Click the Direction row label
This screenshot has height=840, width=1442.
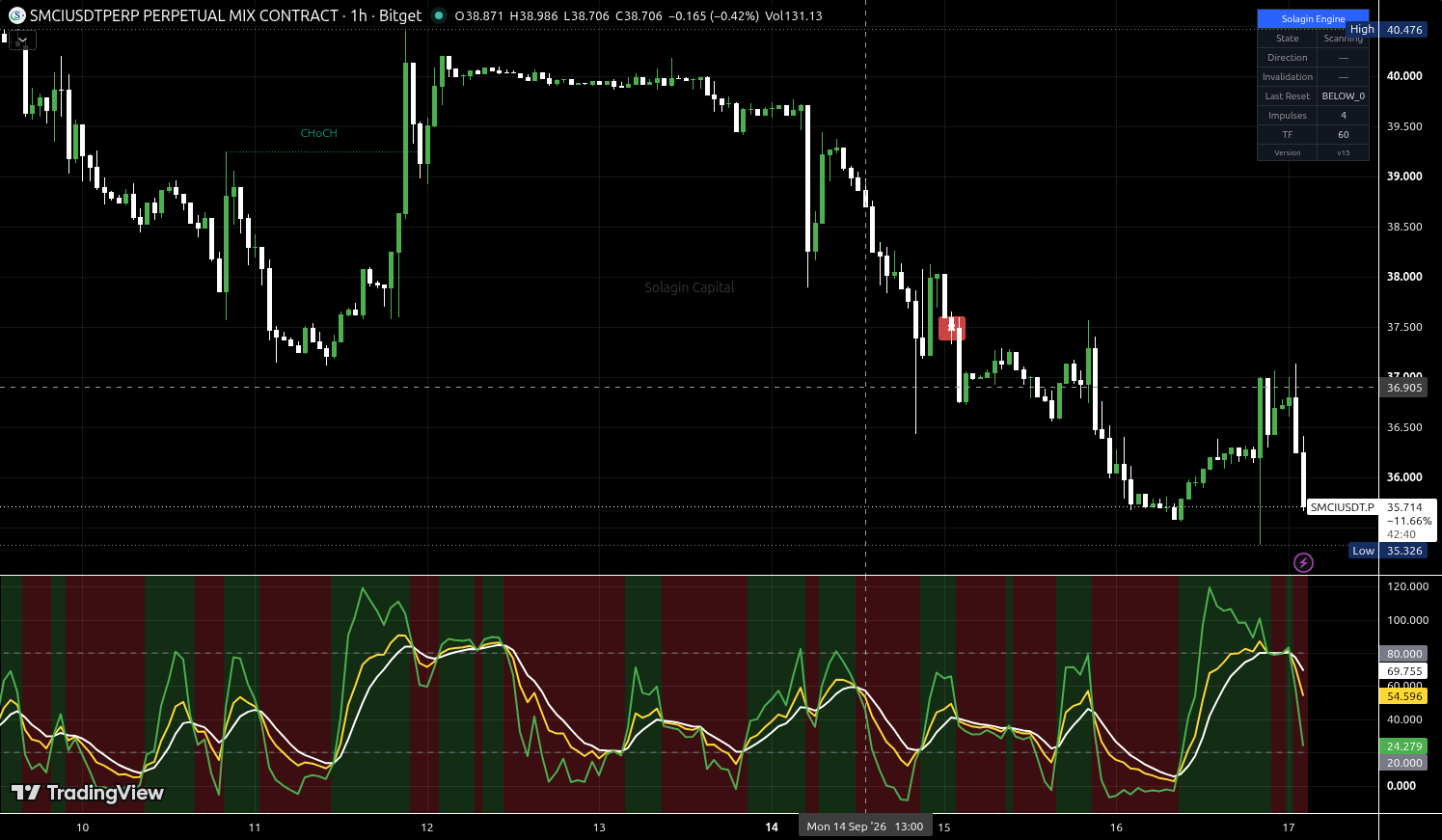[x=1288, y=58]
